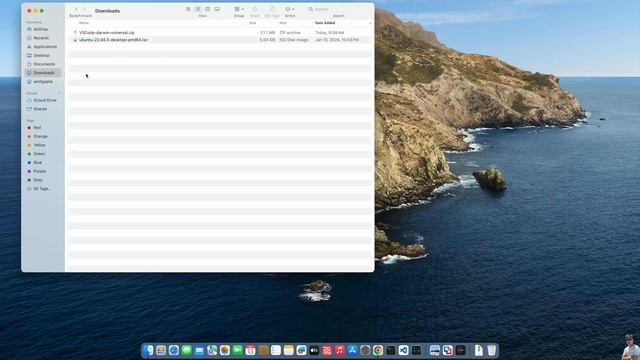Sort files by Kind column
The width and height of the screenshot is (640, 360).
point(283,23)
